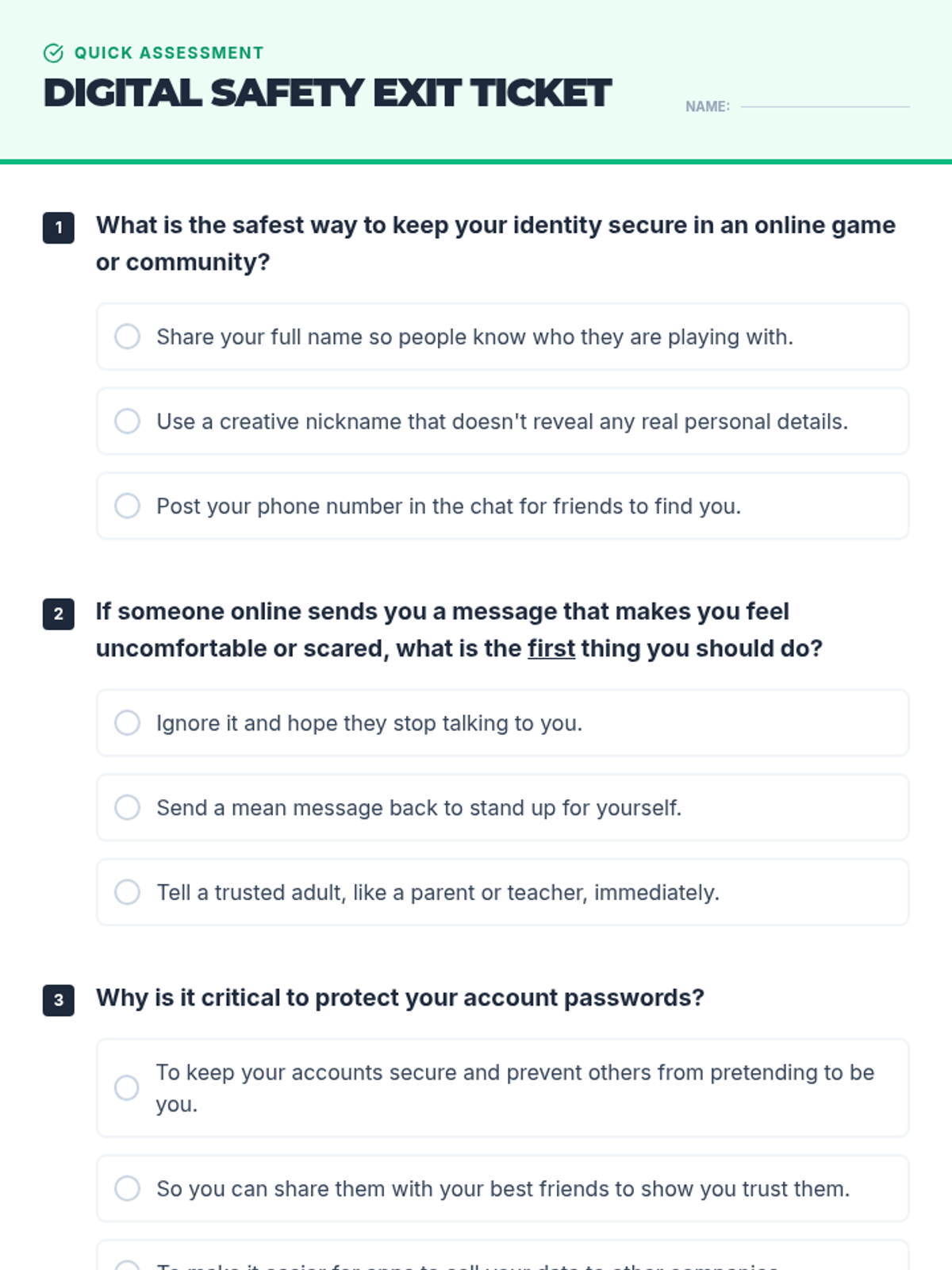The image size is (952, 1270).
Task: Select 'To keep your accounts secure' option
Action: 127,1087
